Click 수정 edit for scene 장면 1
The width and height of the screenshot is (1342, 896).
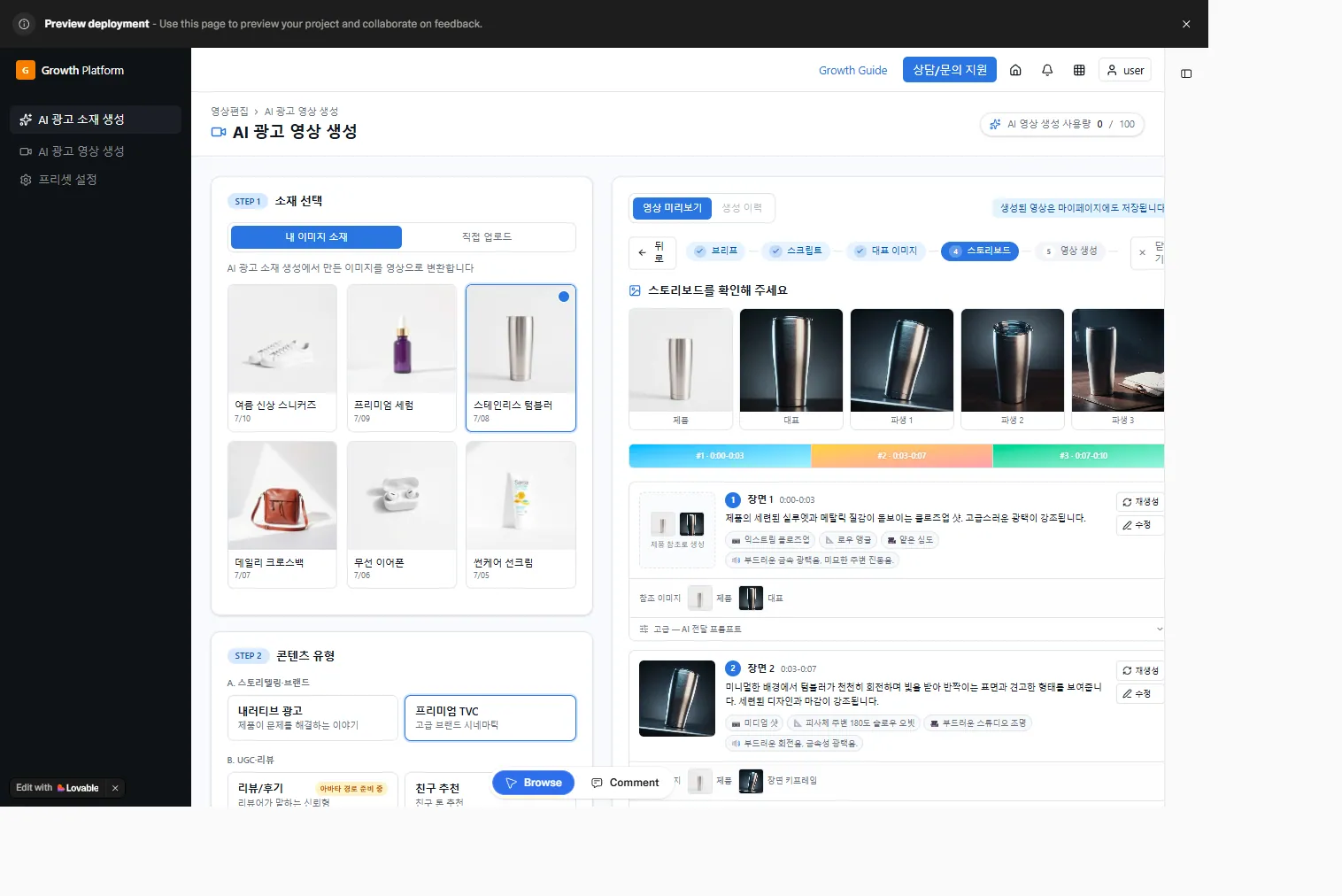(1140, 525)
